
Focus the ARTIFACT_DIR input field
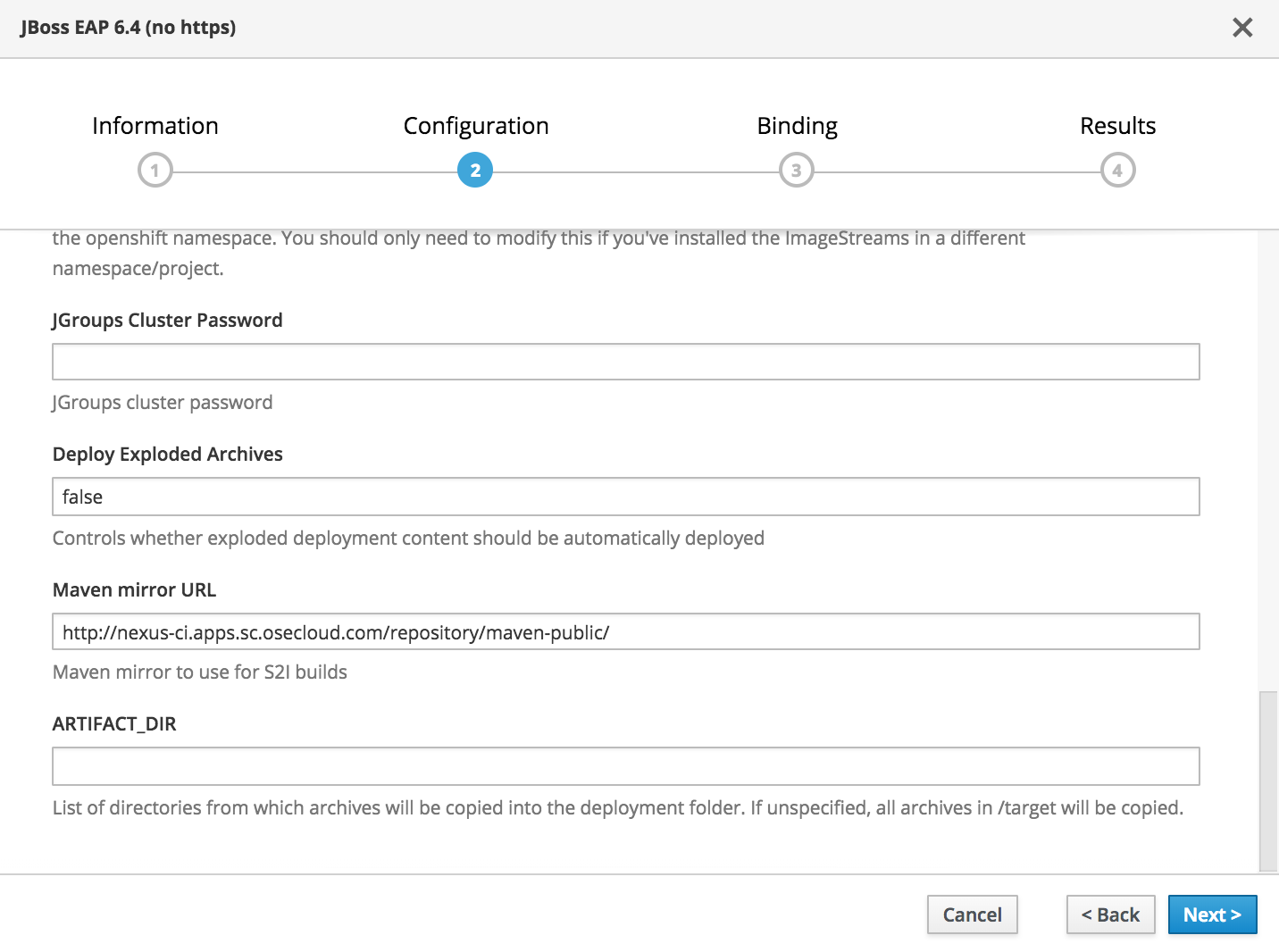click(x=626, y=766)
